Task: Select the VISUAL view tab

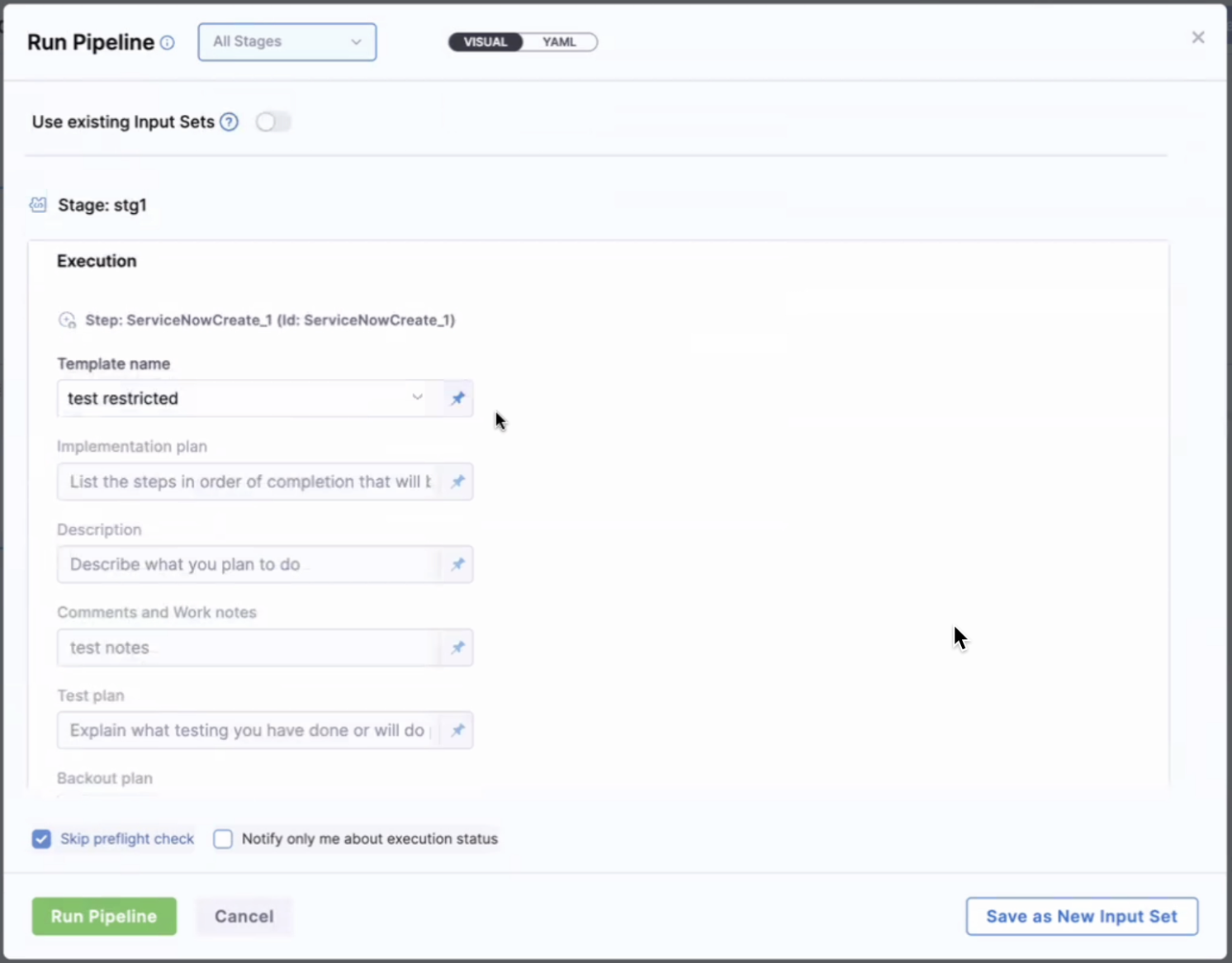Action: pos(485,42)
